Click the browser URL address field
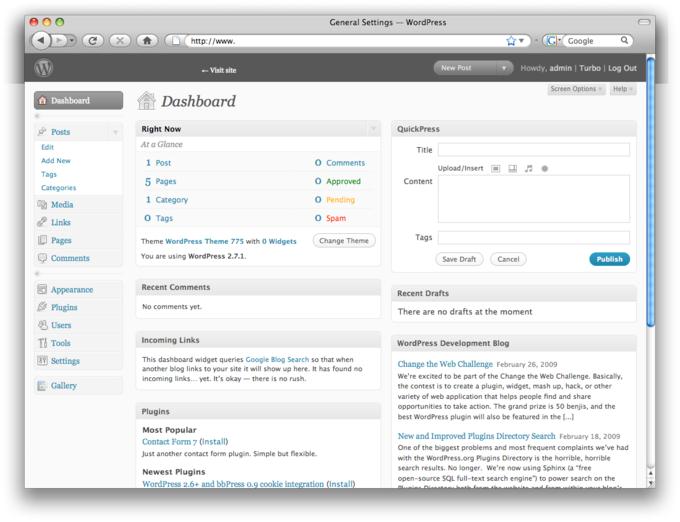This screenshot has width=680, height=522. pos(345,41)
